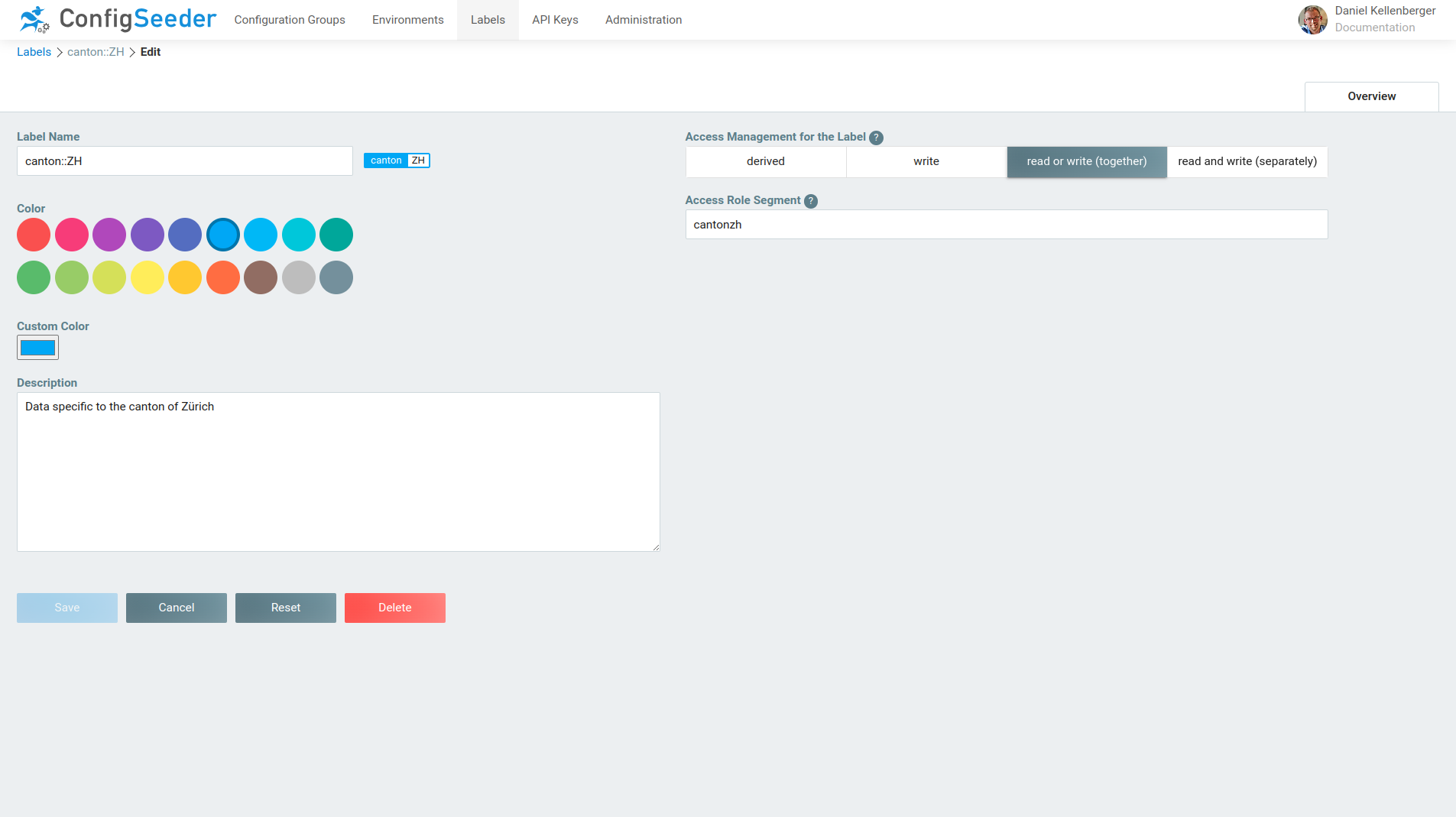The width and height of the screenshot is (1456, 817).
Task: Select 'read or write (together)' access mode
Action: [1086, 161]
